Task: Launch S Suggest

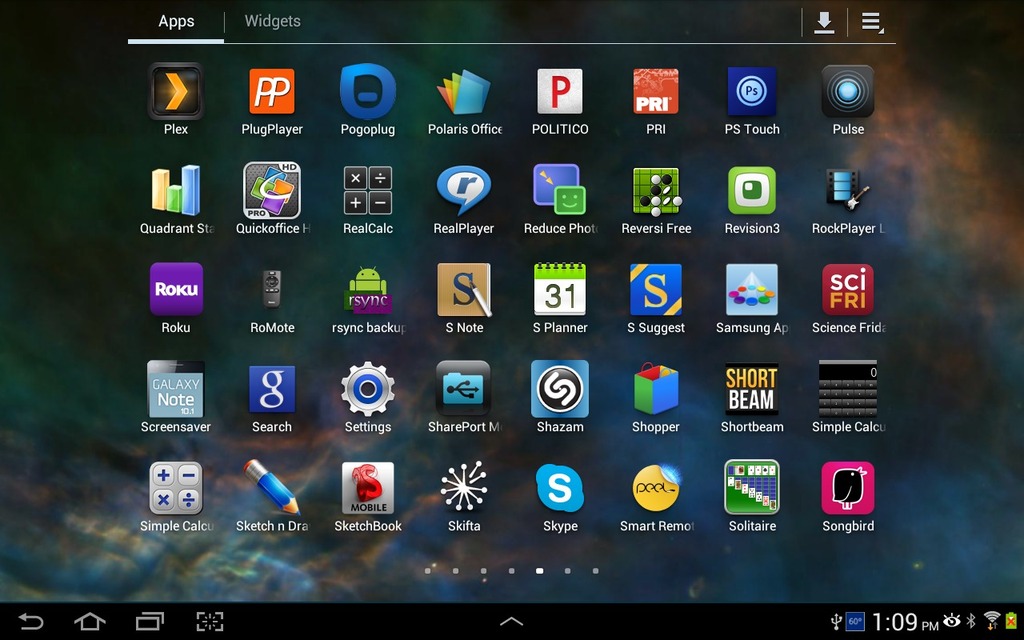Action: (656, 289)
